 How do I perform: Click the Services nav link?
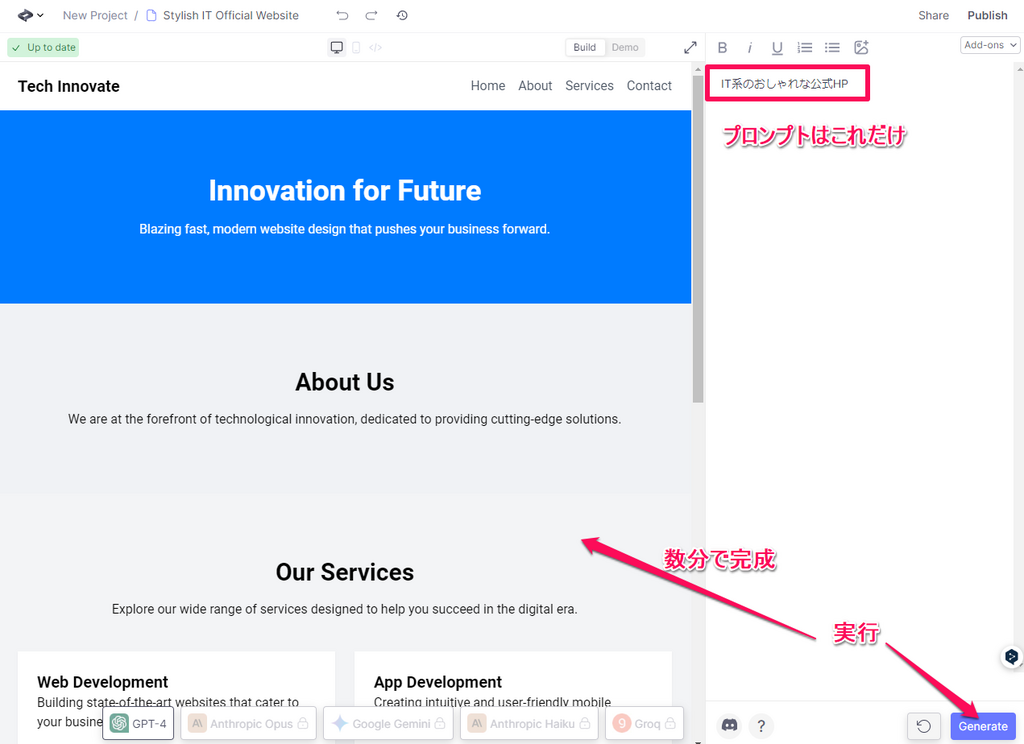tap(589, 86)
